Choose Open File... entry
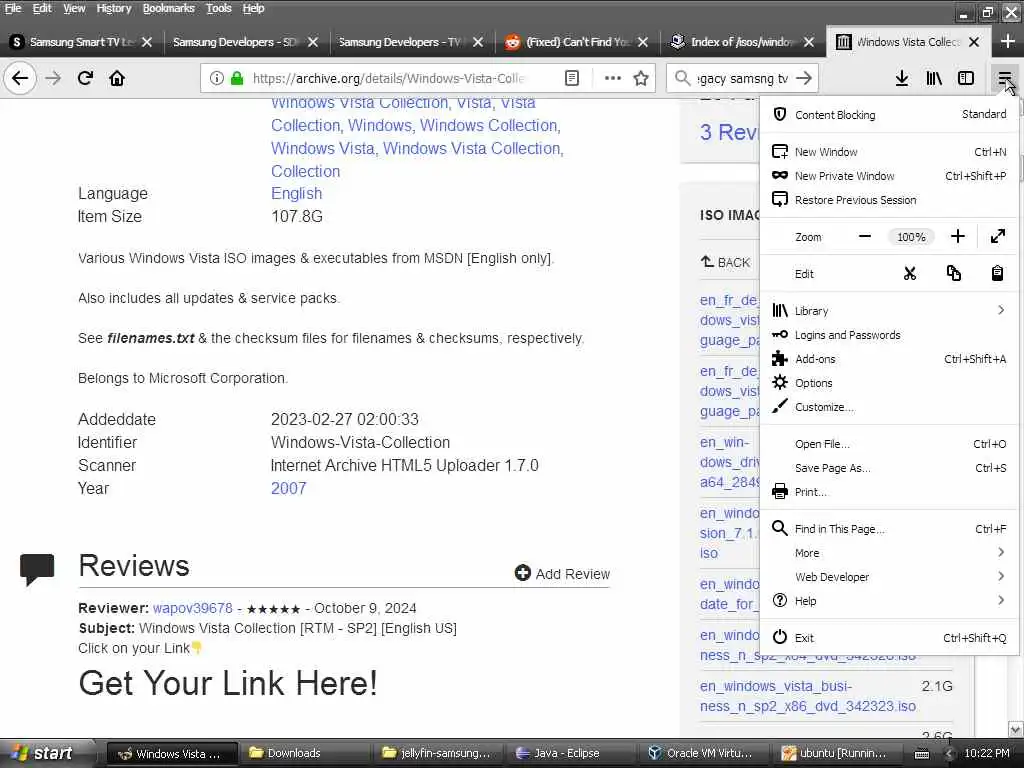Viewport: 1024px width, 768px height. [x=889, y=444]
